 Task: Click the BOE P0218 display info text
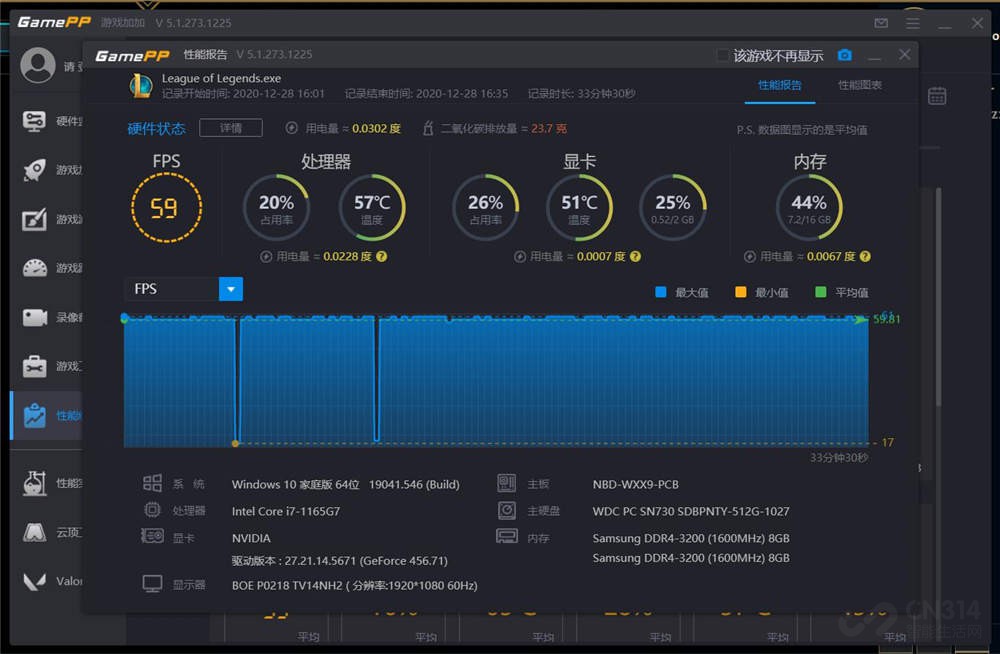(x=354, y=585)
